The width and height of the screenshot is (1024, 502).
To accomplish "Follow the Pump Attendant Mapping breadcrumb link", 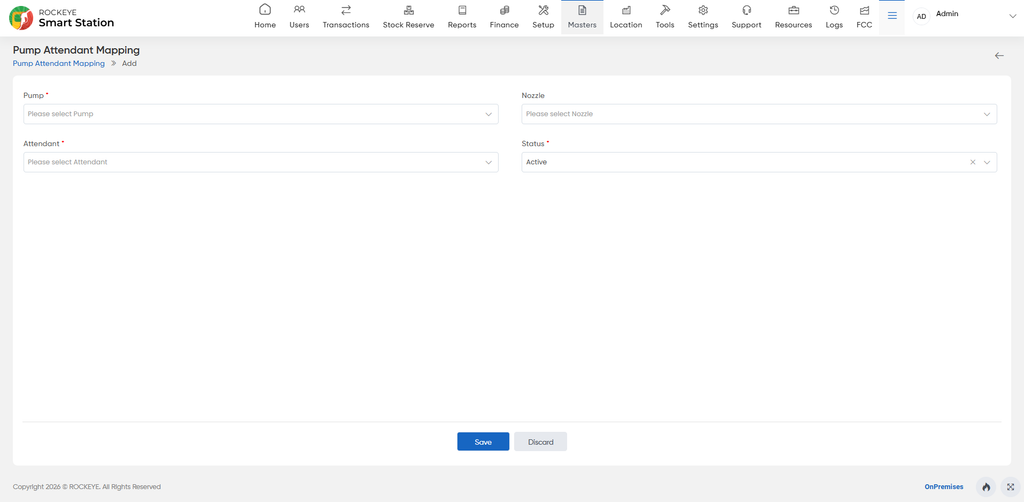I will coord(59,64).
